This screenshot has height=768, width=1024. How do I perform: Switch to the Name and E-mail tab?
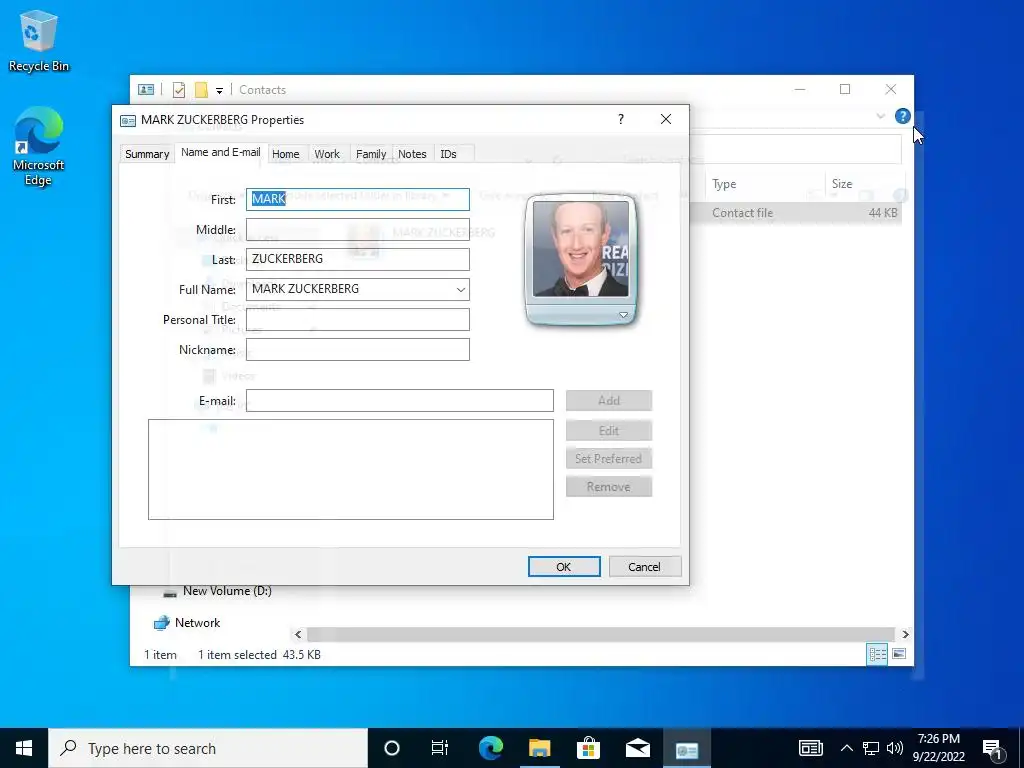[221, 152]
